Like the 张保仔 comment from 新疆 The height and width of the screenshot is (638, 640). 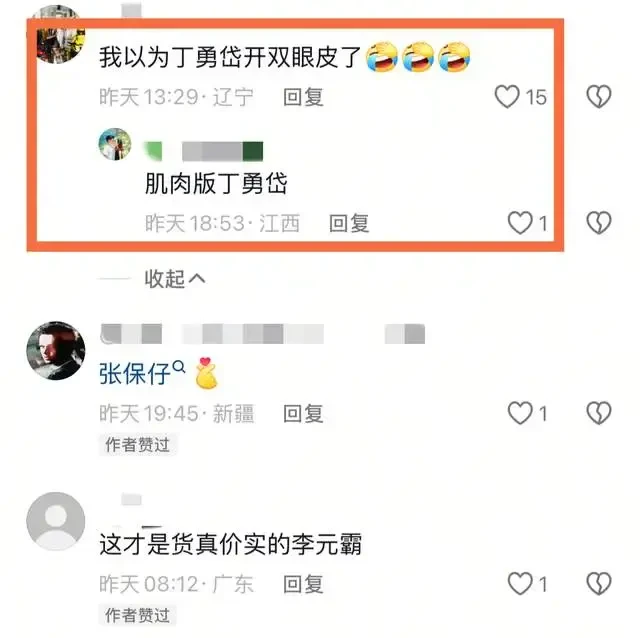(x=520, y=413)
